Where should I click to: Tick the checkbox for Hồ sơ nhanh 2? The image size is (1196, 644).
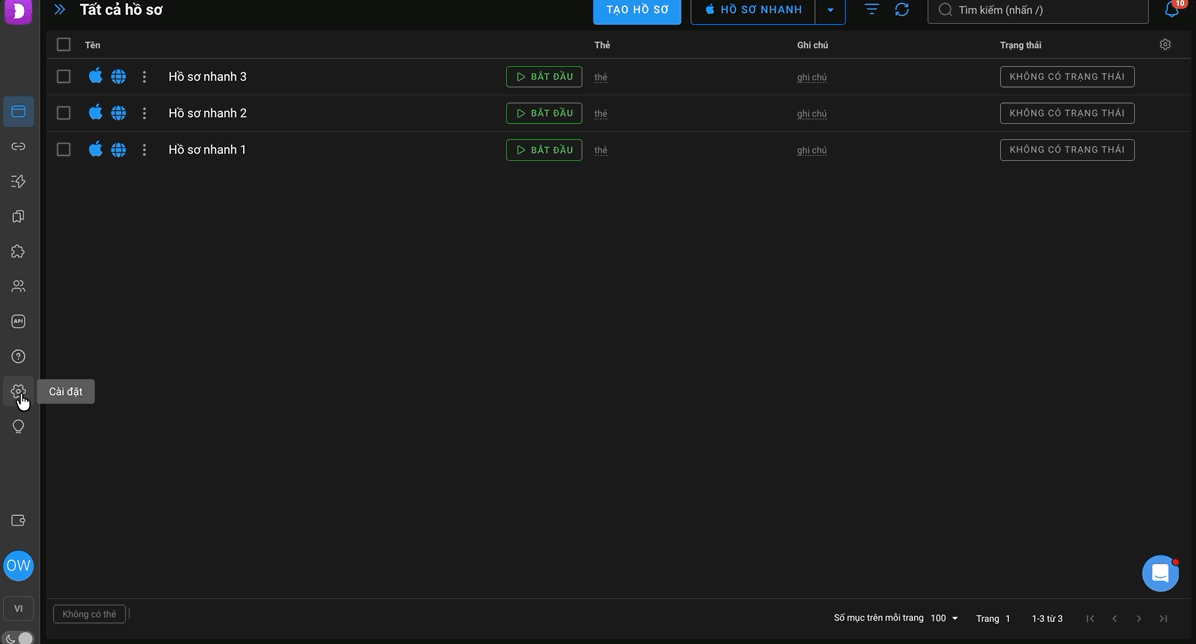click(x=63, y=113)
